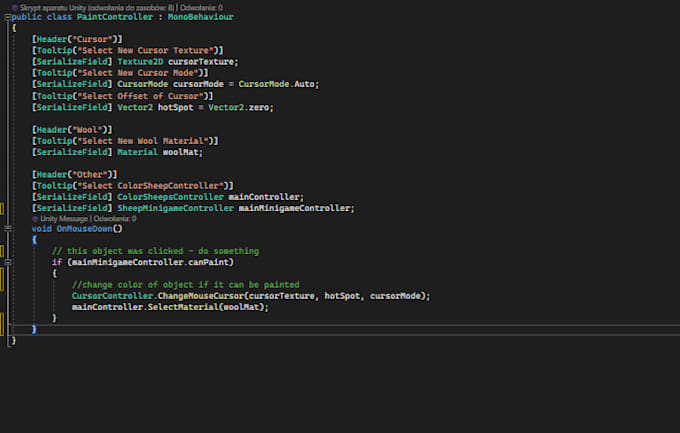Click mainController in its field declaration
Image resolution: width=680 pixels, height=433 pixels.
pos(264,197)
